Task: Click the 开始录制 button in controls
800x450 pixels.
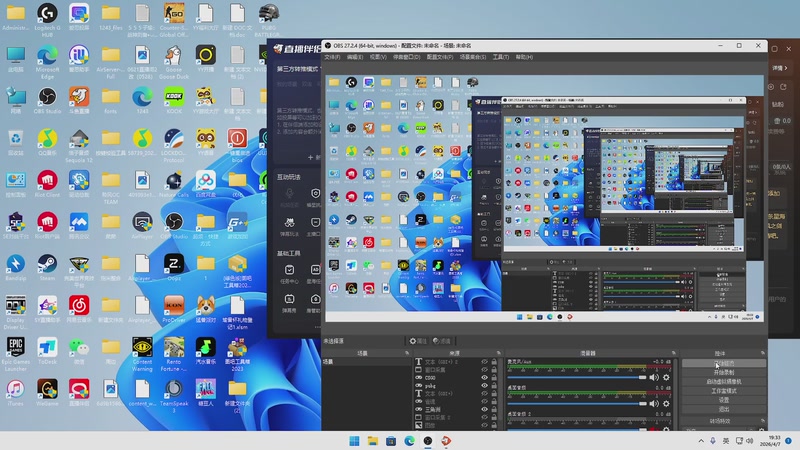Action: tap(724, 372)
